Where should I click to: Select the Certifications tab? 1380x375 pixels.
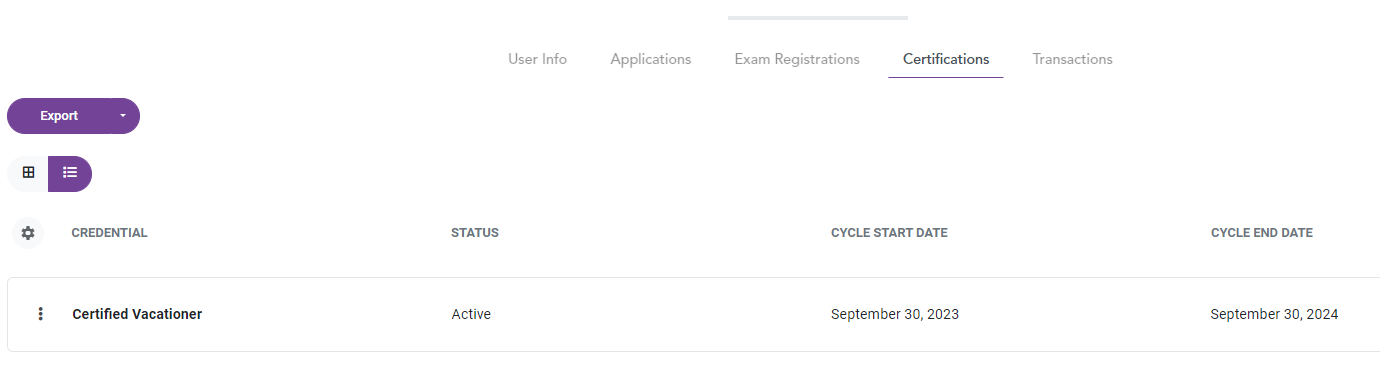click(946, 59)
